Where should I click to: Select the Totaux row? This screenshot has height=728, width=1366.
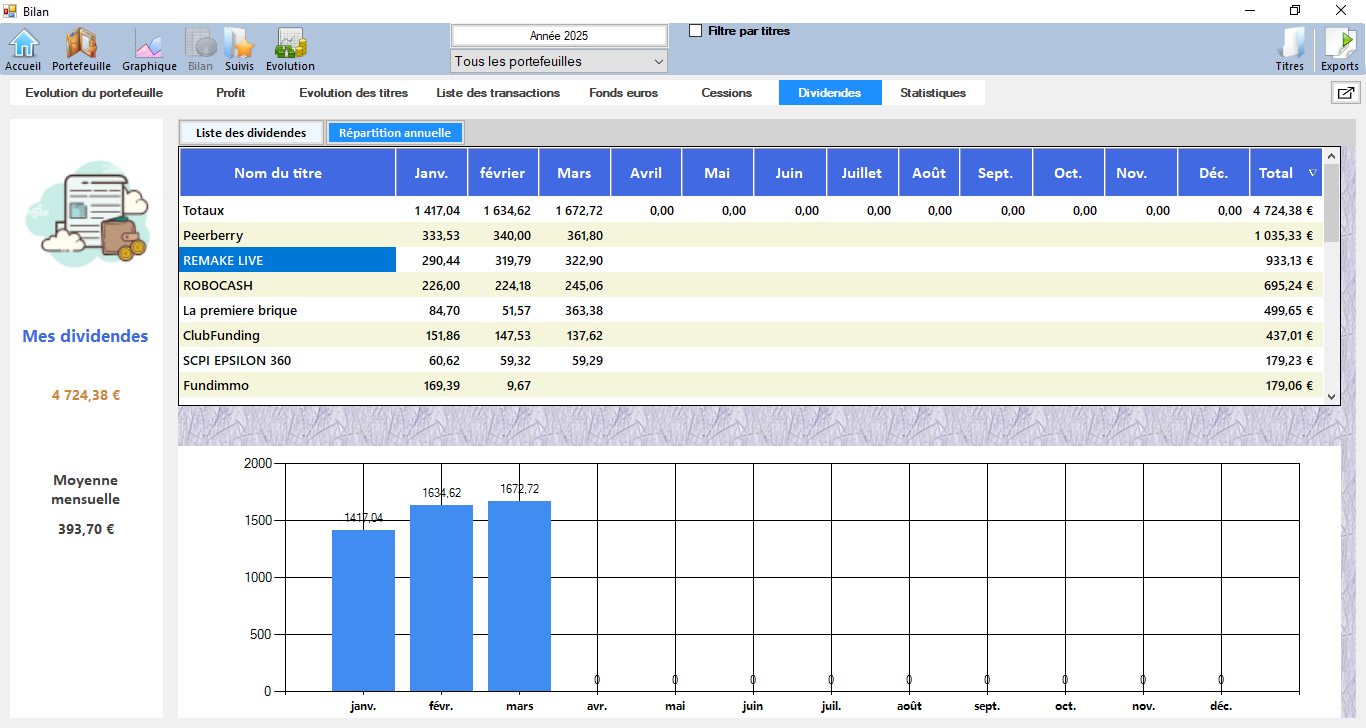coord(751,211)
